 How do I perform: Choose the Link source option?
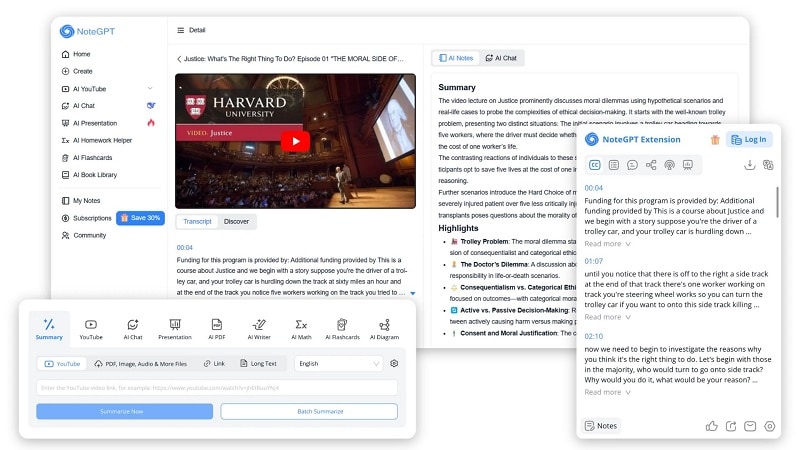214,364
